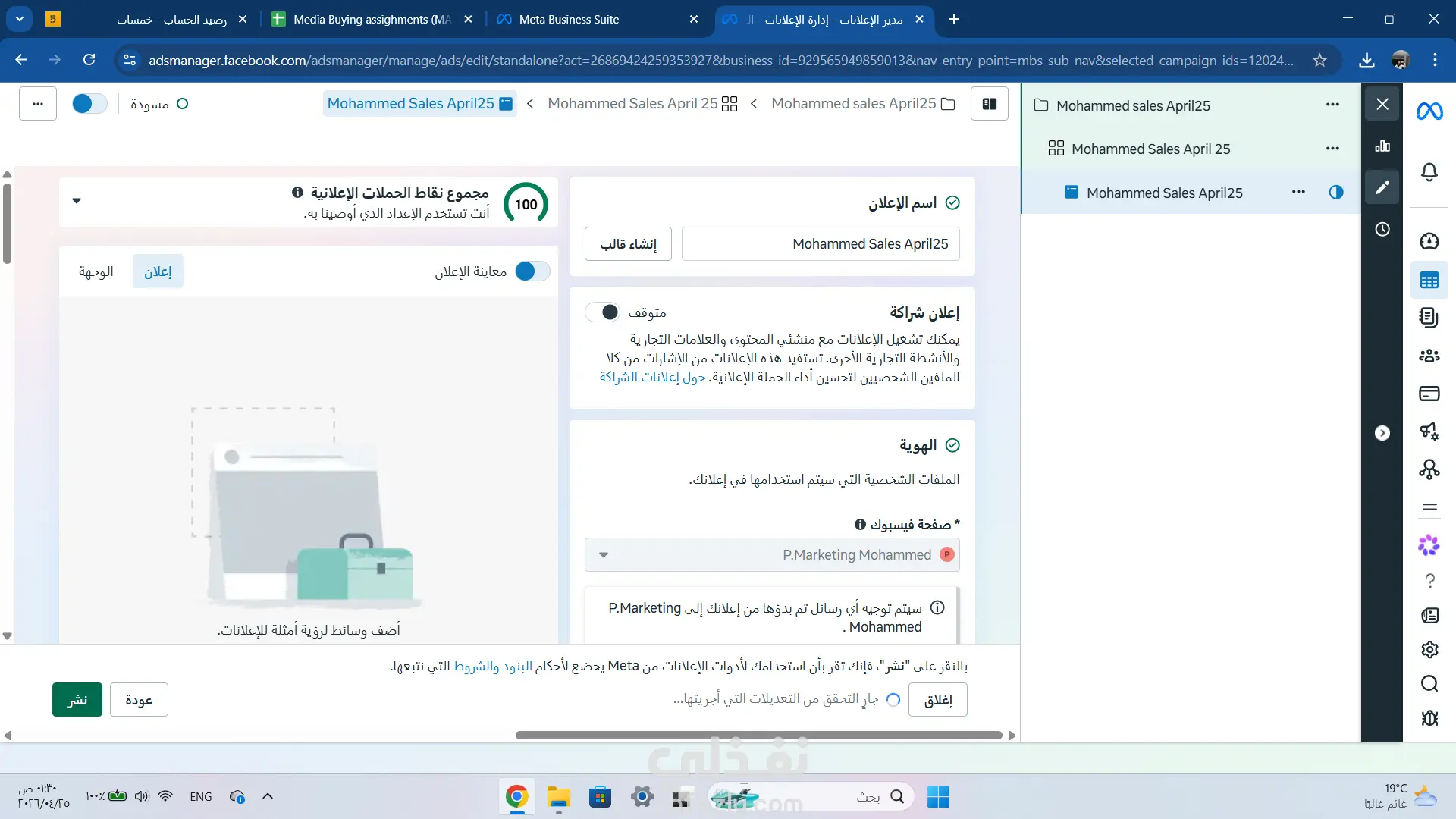Open the help question mark icon

click(x=1429, y=581)
